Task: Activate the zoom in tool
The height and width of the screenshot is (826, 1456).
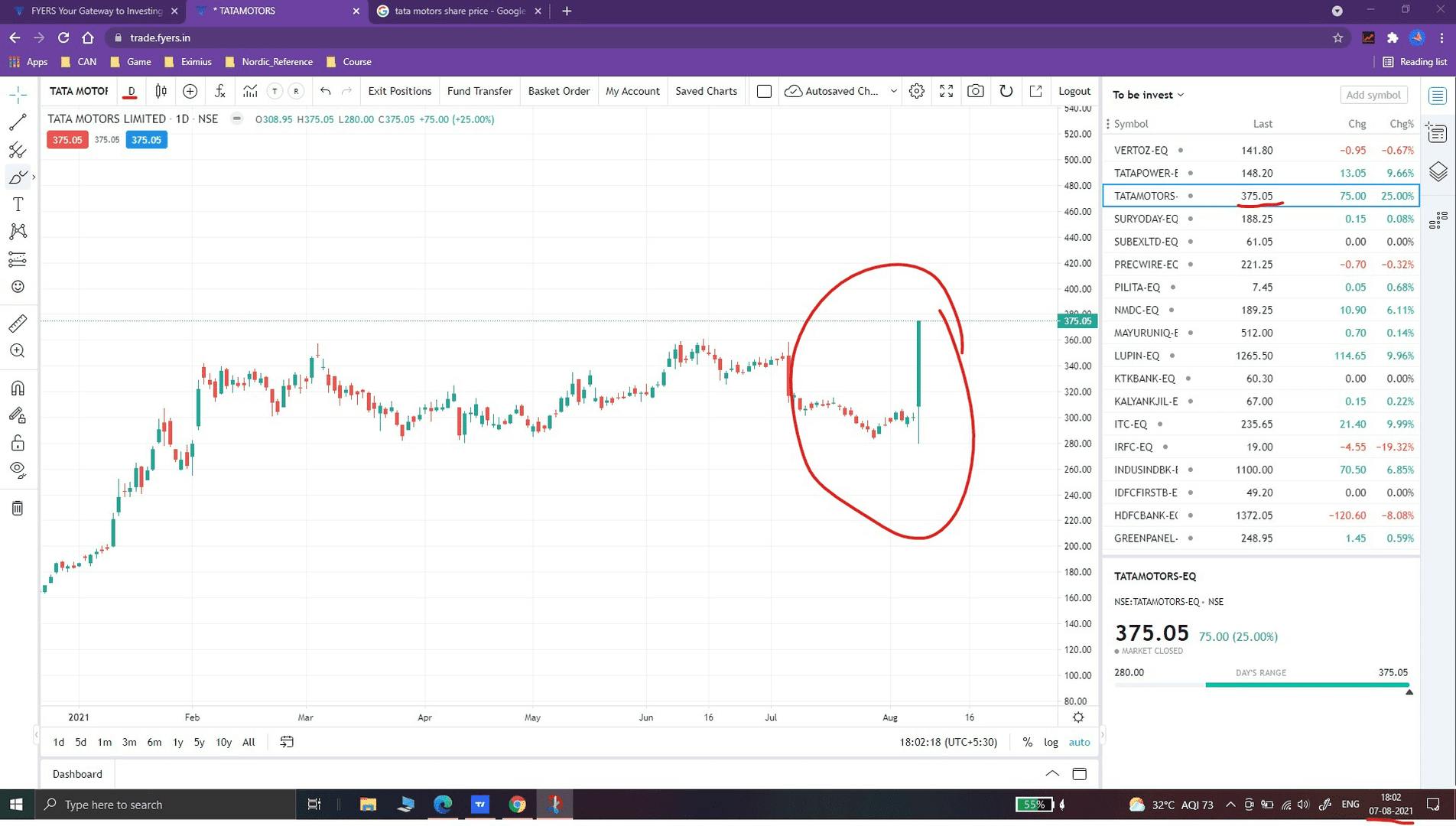Action: [18, 351]
